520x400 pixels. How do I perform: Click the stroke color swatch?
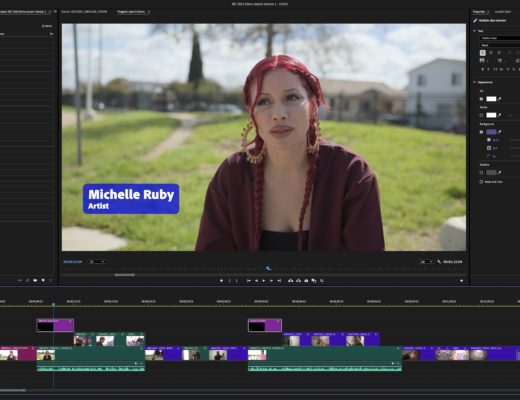491,115
